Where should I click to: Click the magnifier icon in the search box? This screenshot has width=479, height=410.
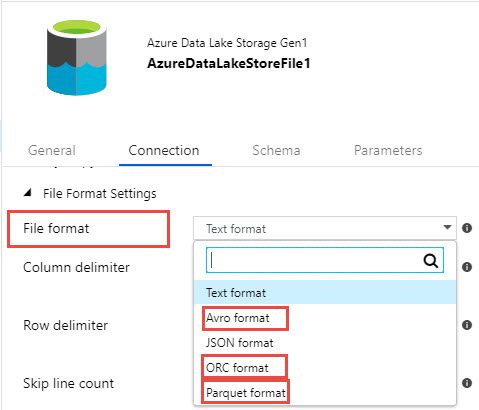pos(431,260)
